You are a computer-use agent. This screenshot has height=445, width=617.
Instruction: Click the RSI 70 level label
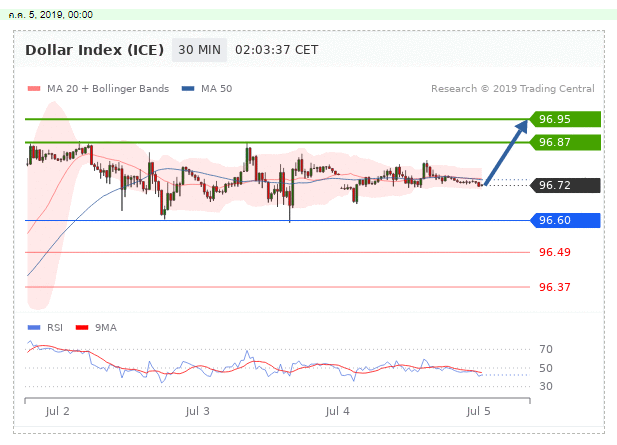coord(546,349)
